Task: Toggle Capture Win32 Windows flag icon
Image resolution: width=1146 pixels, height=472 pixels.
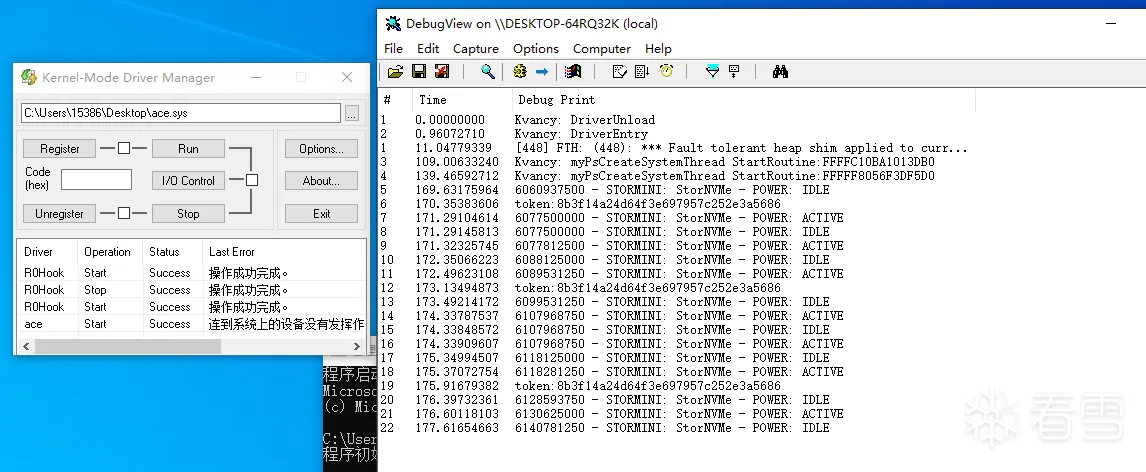Action: pyautogui.click(x=573, y=72)
